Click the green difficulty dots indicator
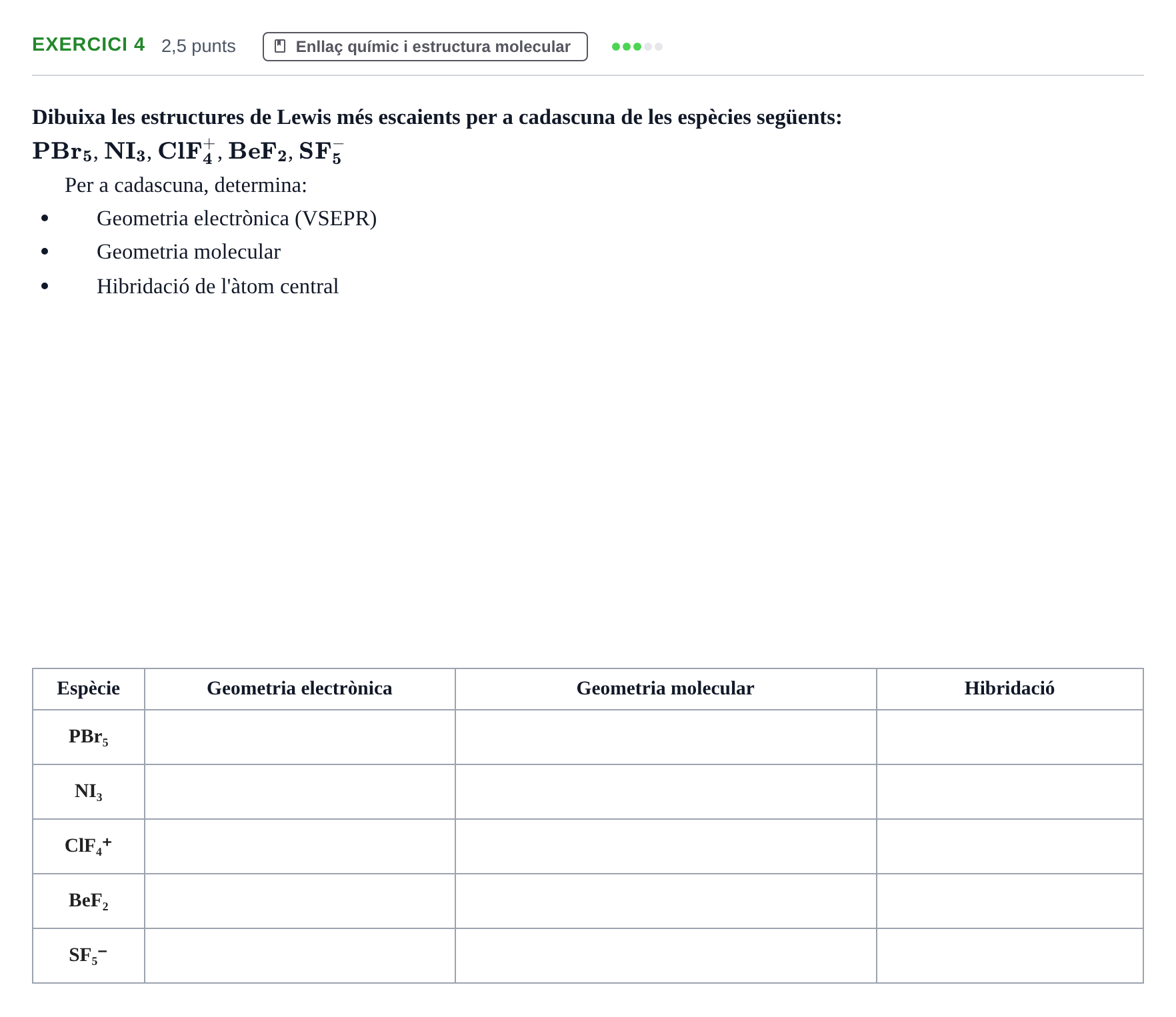Screen dimensions: 1176x1017 pyautogui.click(x=637, y=47)
